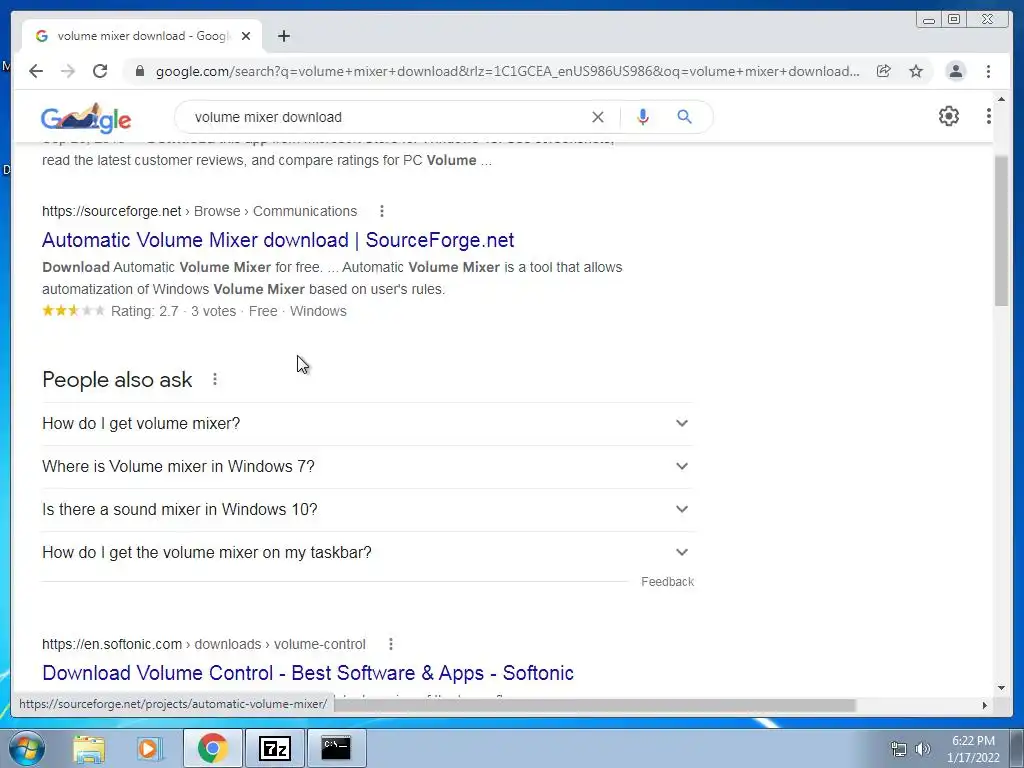
Task: Click the horizontal scrollbar thumb
Action: point(594,705)
